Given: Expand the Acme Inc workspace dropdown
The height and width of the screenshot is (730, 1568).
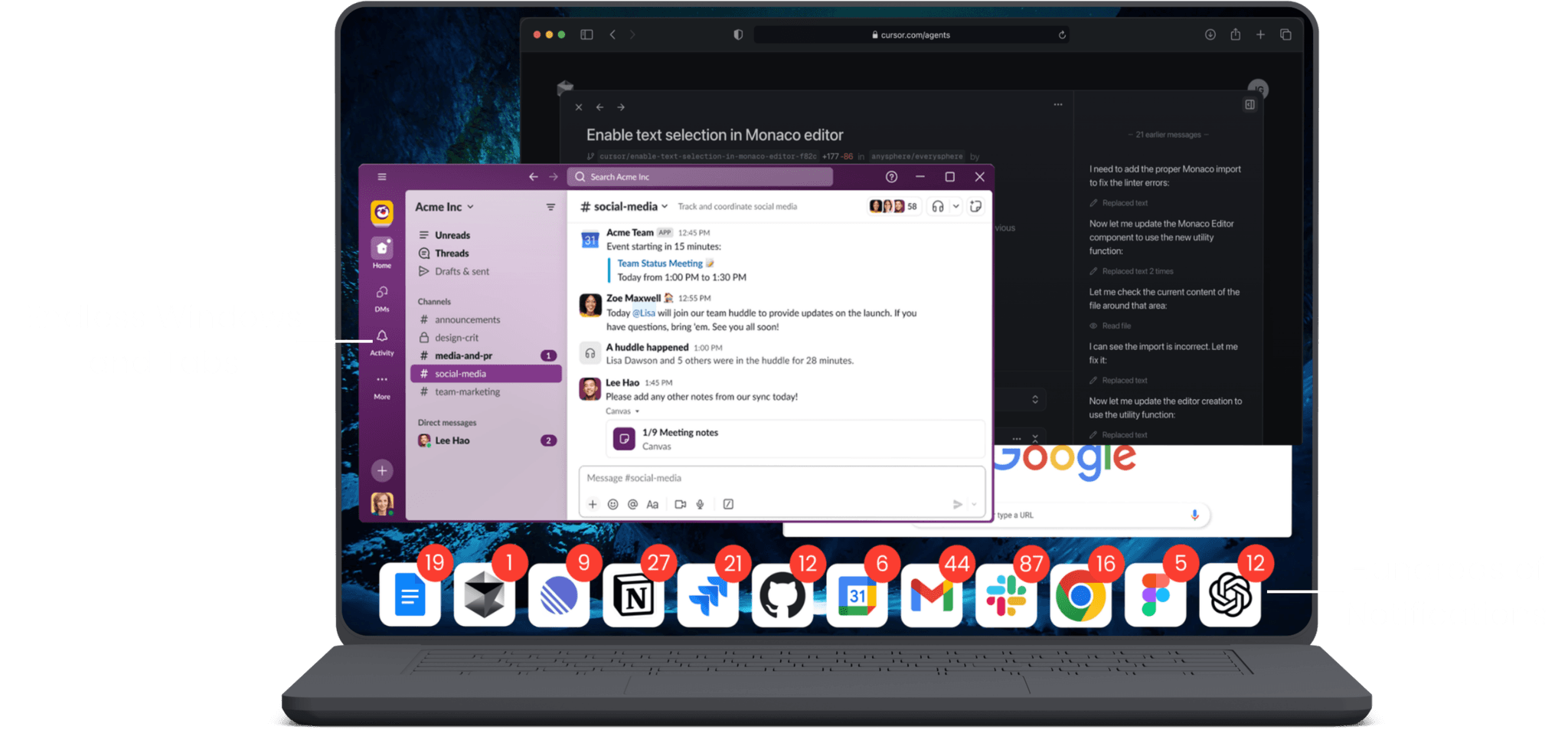Looking at the screenshot, I should [444, 207].
